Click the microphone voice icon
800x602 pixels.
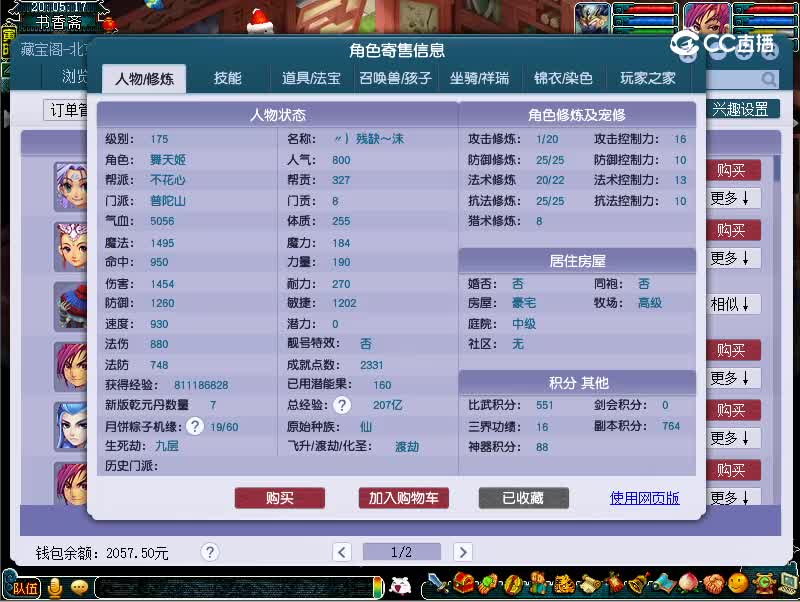(55, 588)
